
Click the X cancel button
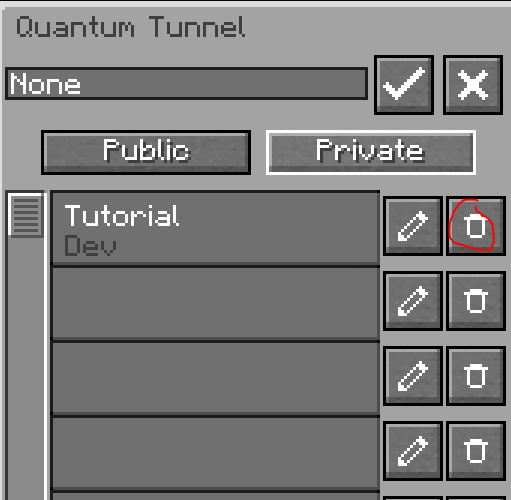pyautogui.click(x=473, y=85)
